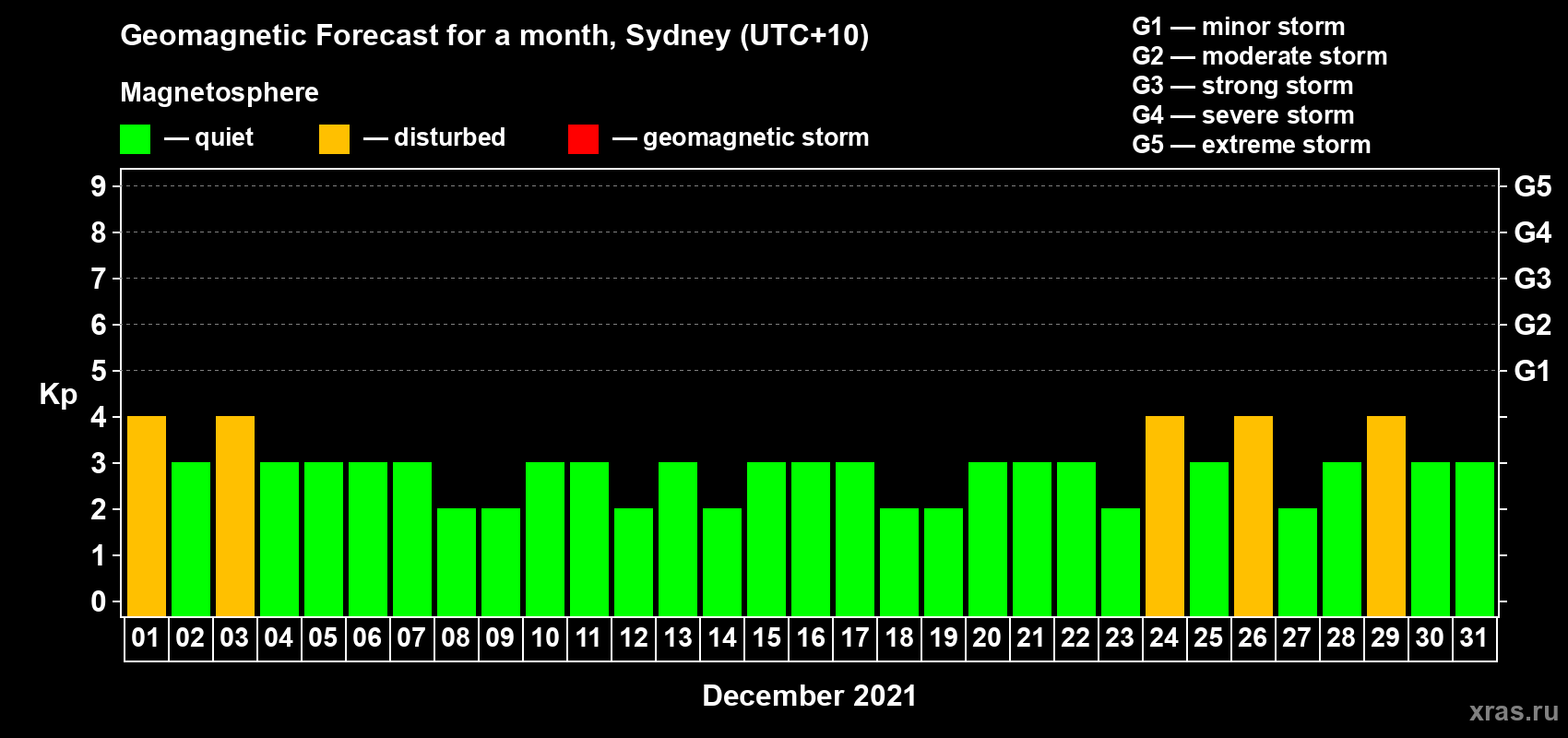The width and height of the screenshot is (1568, 738).
Task: Click 'G3 — strong storm' legend text
Action: pyautogui.click(x=1242, y=86)
